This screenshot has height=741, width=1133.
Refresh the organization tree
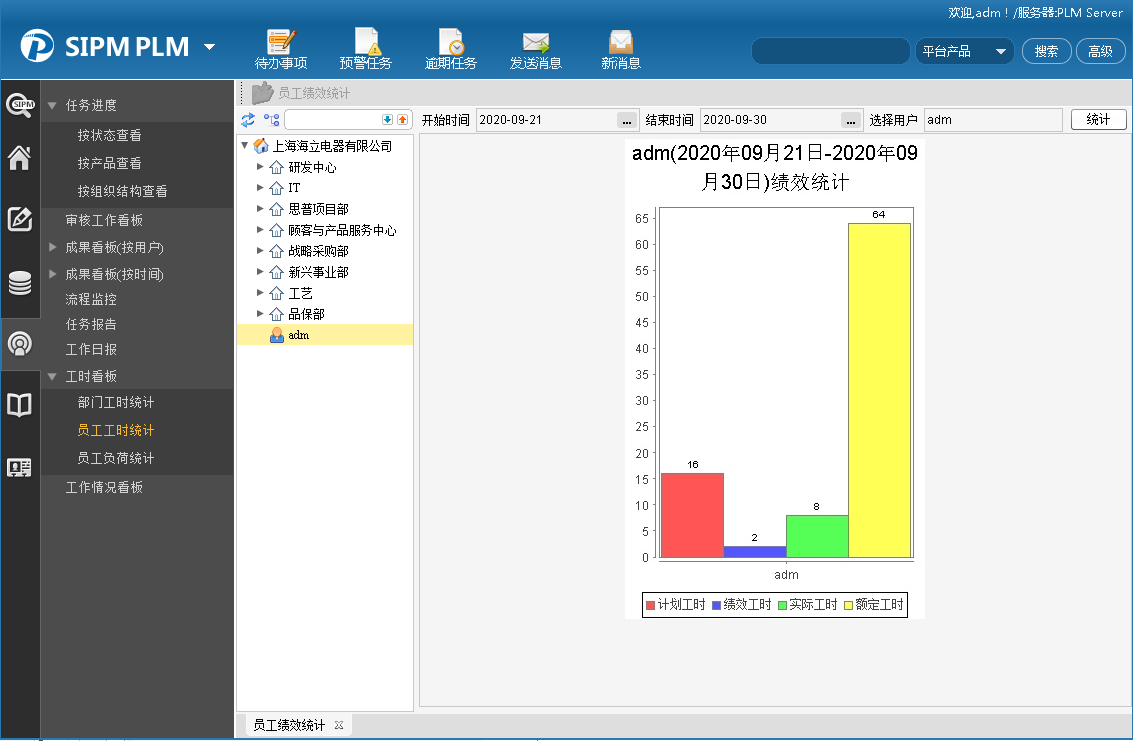(248, 120)
